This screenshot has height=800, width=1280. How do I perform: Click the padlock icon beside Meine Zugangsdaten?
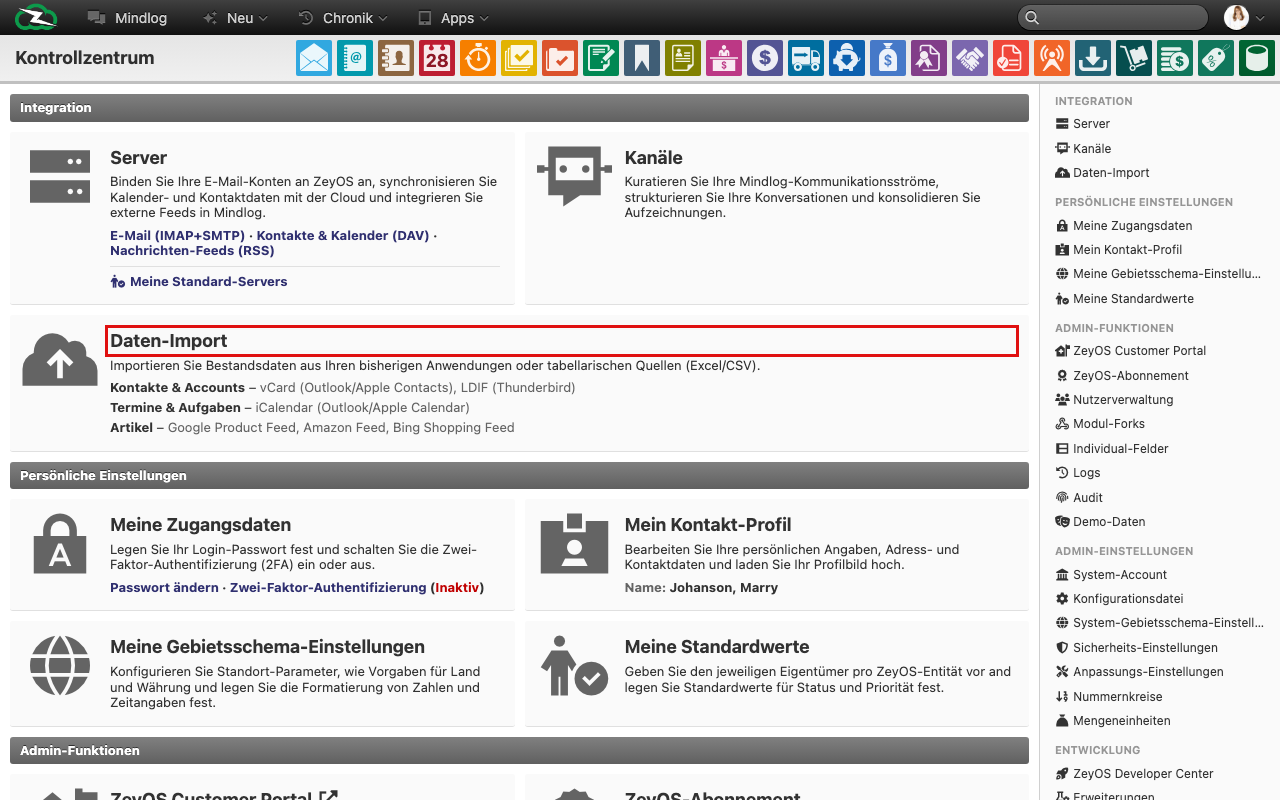(60, 544)
